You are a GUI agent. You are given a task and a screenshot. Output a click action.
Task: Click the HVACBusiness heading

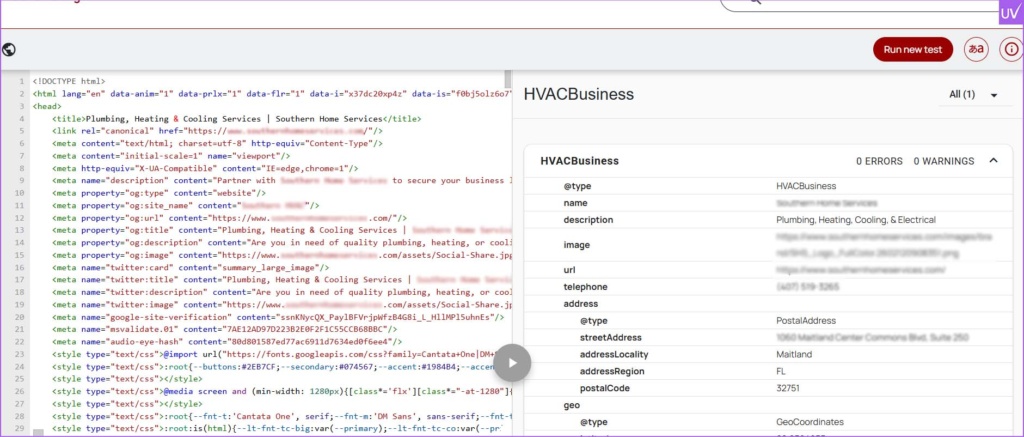point(578,95)
